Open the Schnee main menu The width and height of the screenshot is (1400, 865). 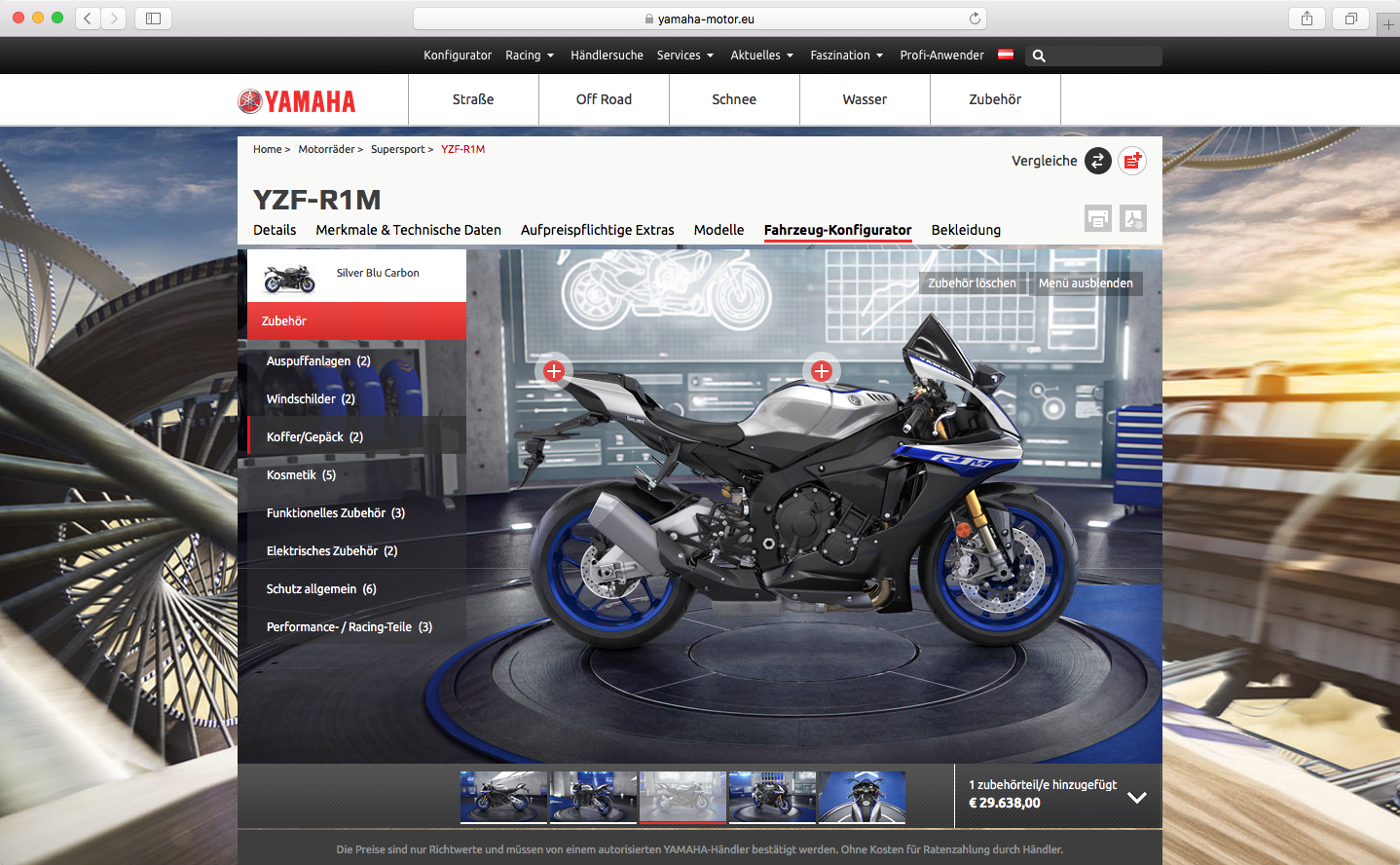tap(734, 99)
